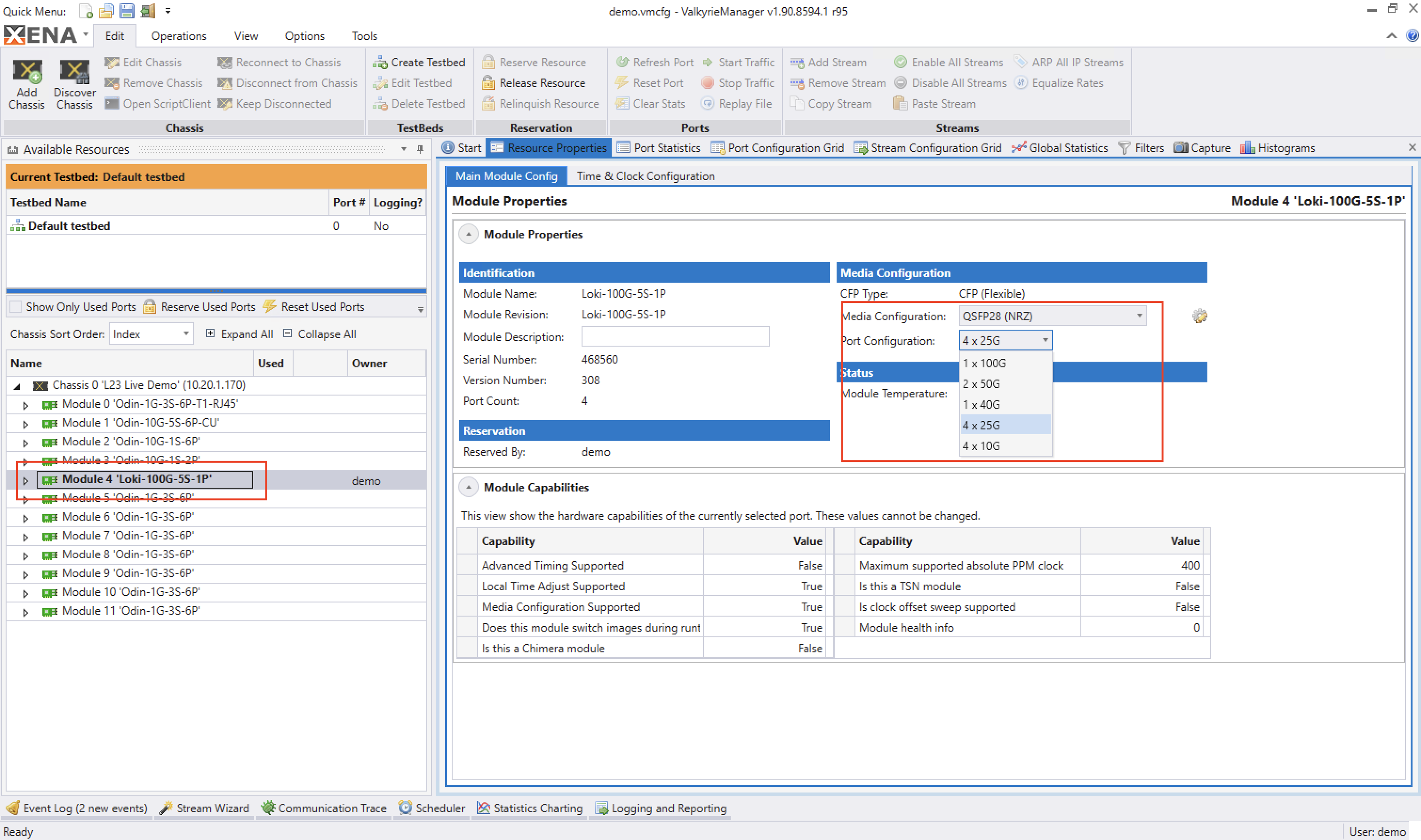
Task: Click the Add Stream icon
Action: click(x=797, y=62)
